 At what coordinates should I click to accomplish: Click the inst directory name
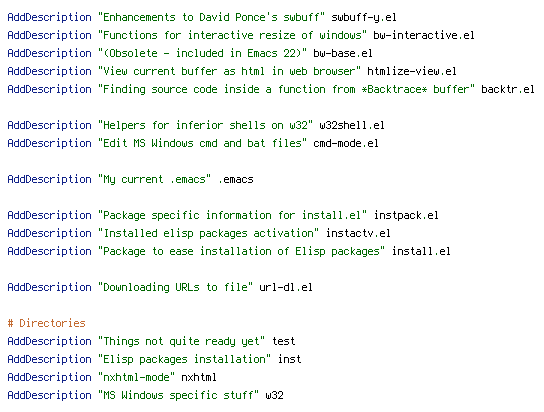(290, 360)
